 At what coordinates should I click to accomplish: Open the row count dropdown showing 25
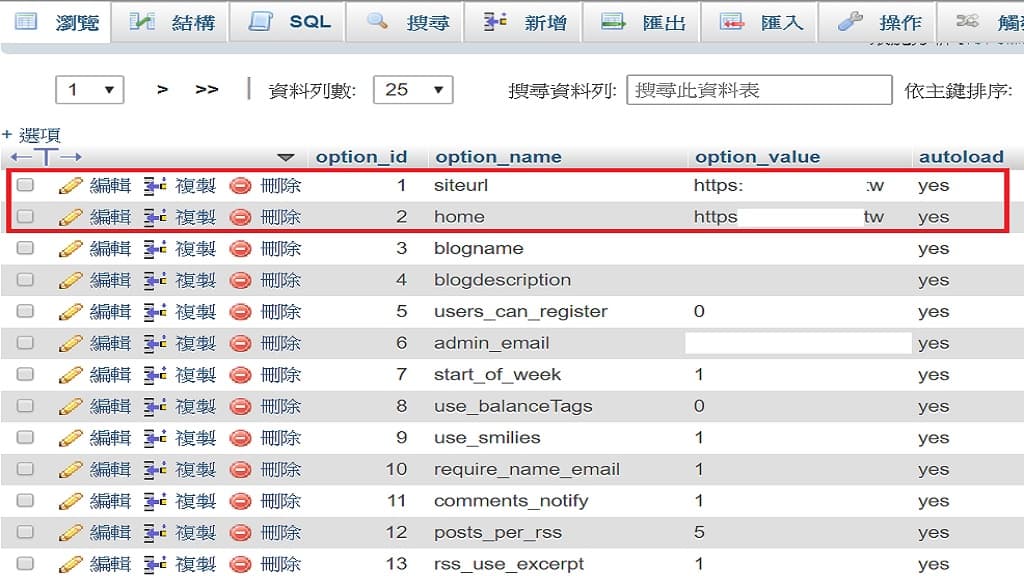[x=413, y=90]
